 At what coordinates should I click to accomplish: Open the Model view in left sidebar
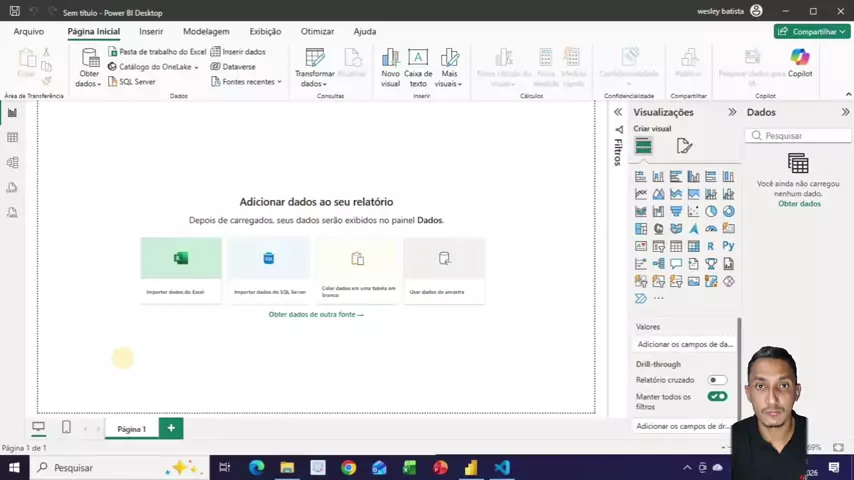(12, 162)
